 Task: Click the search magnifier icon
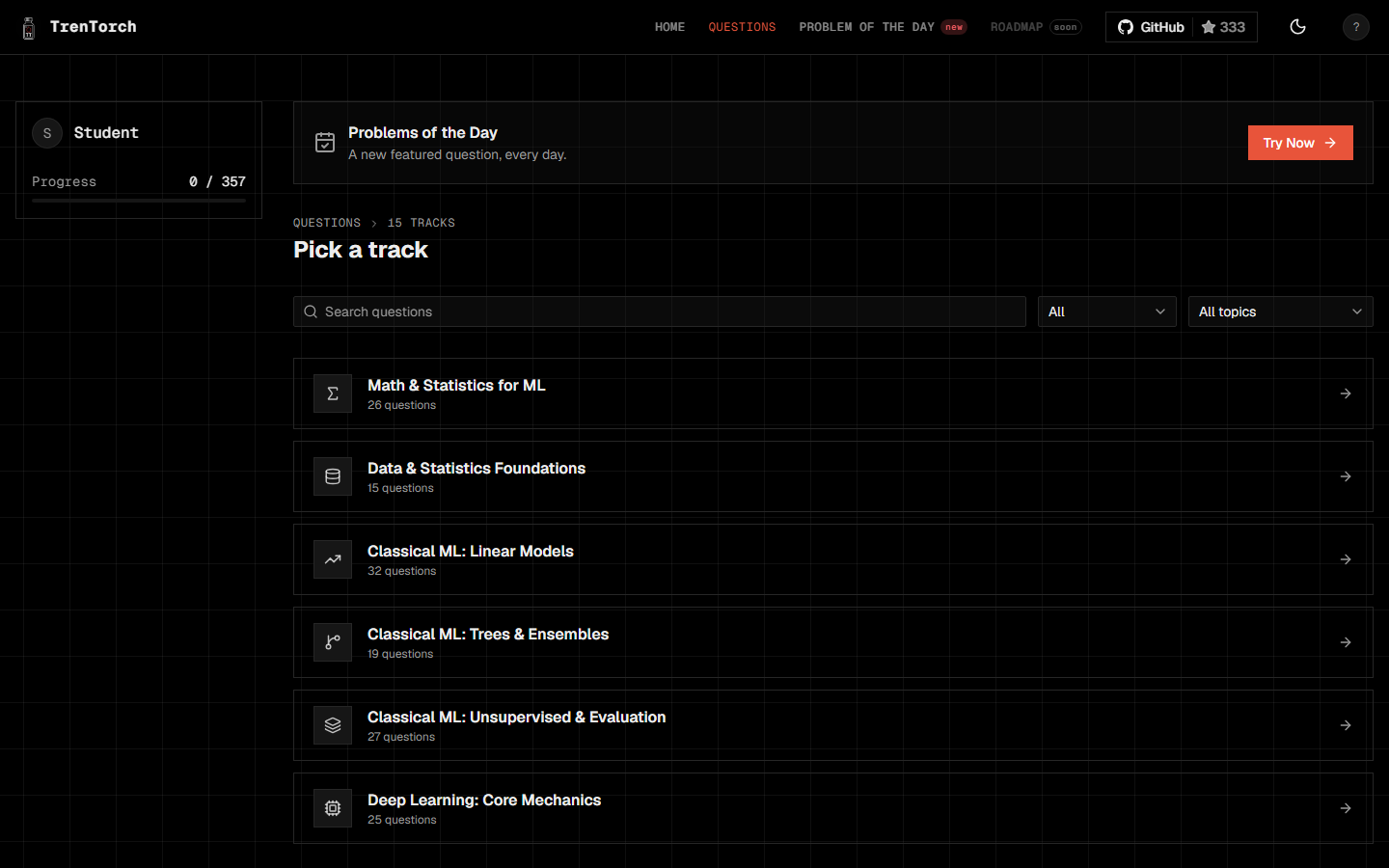311,312
